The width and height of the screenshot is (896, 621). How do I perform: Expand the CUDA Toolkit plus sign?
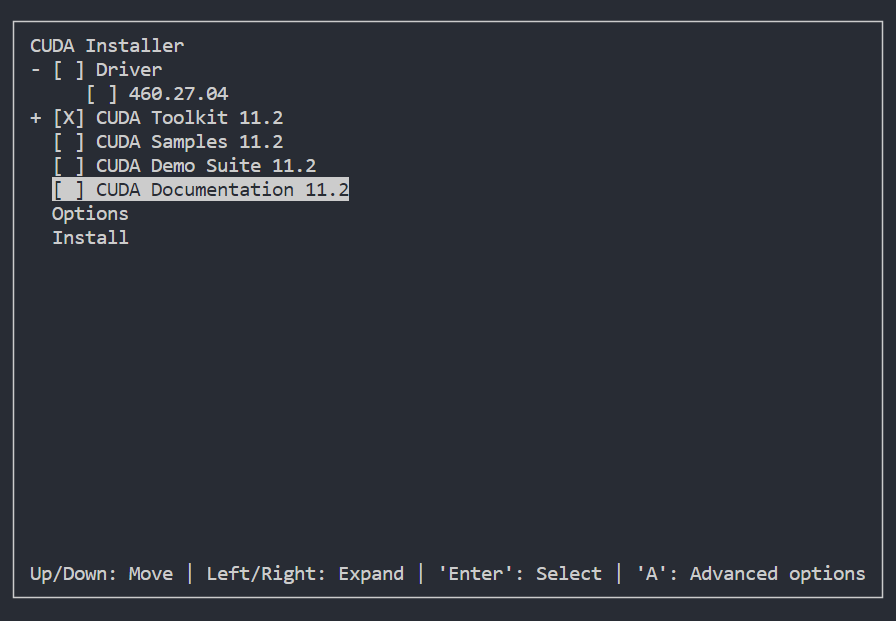point(36,118)
